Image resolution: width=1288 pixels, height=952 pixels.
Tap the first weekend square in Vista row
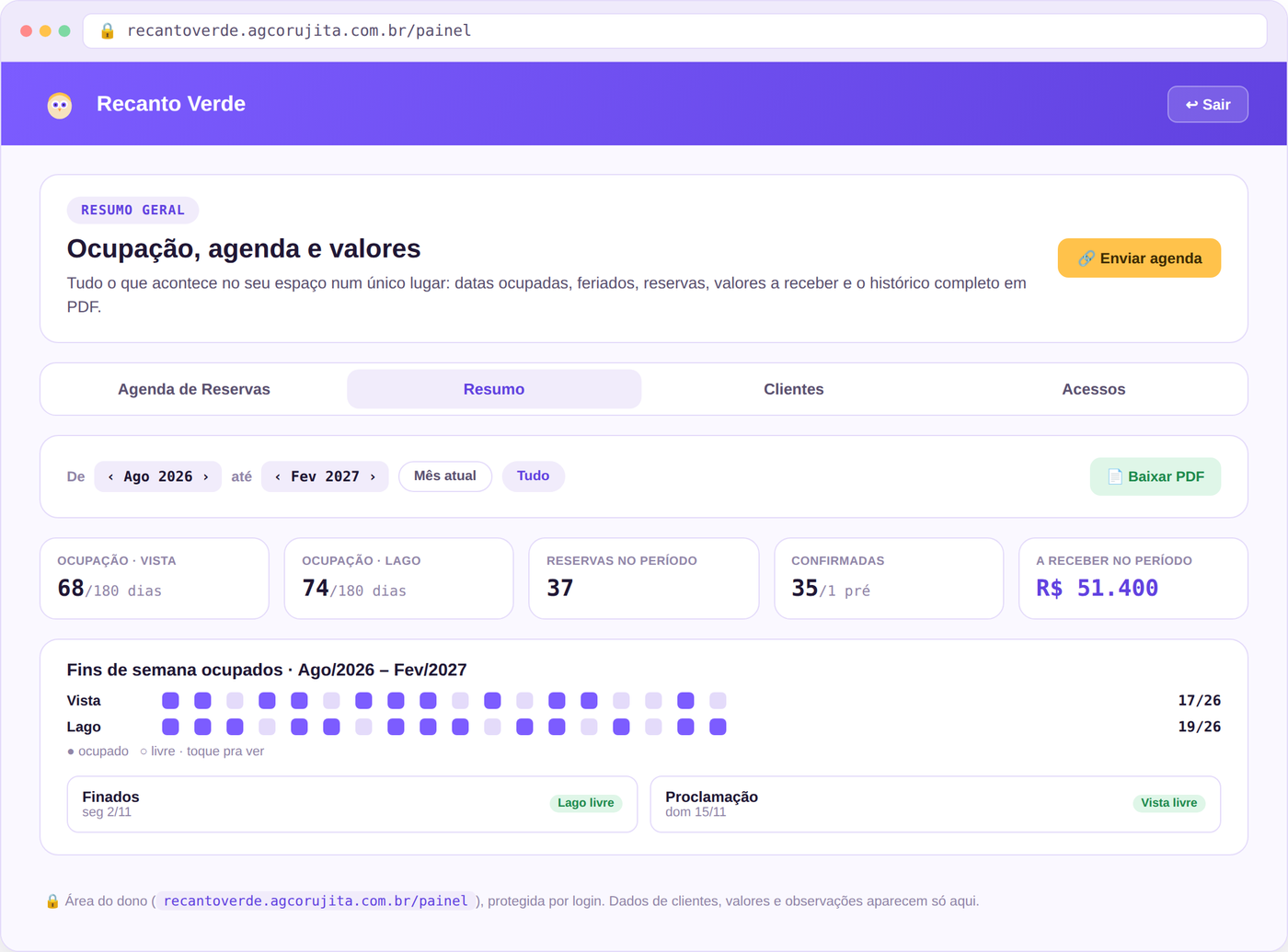click(170, 701)
